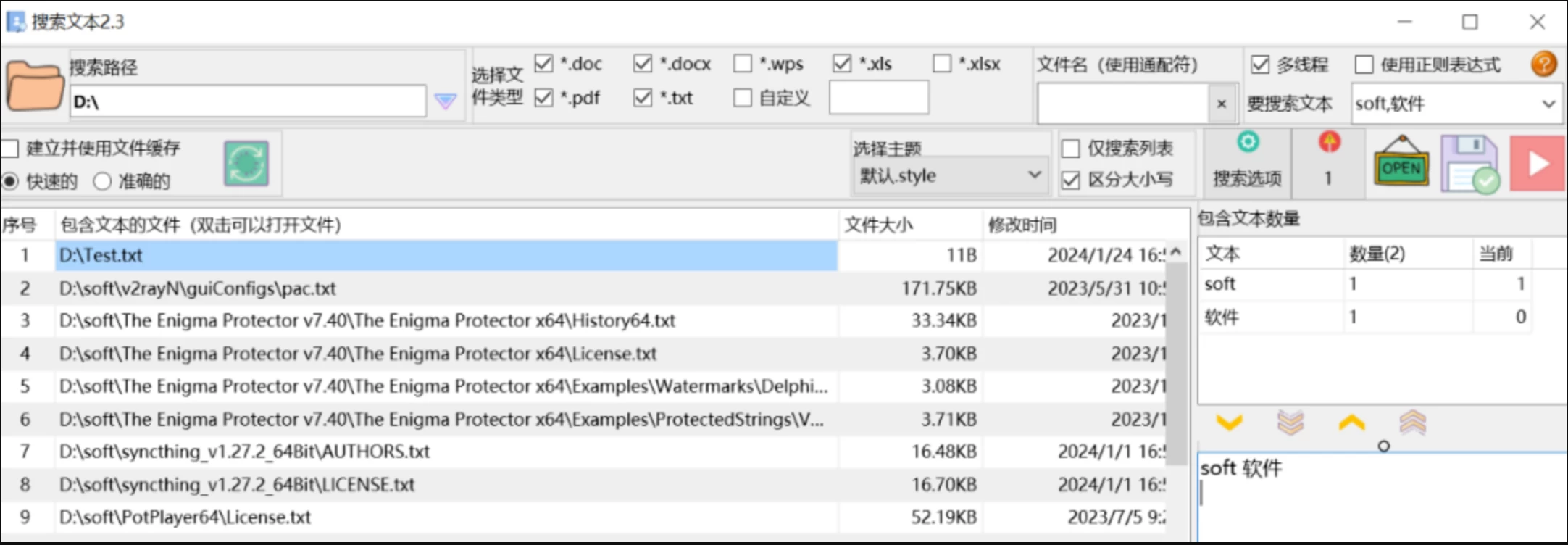
Task: Enable 使用正则表达式 regex checkbox
Action: point(1364,65)
